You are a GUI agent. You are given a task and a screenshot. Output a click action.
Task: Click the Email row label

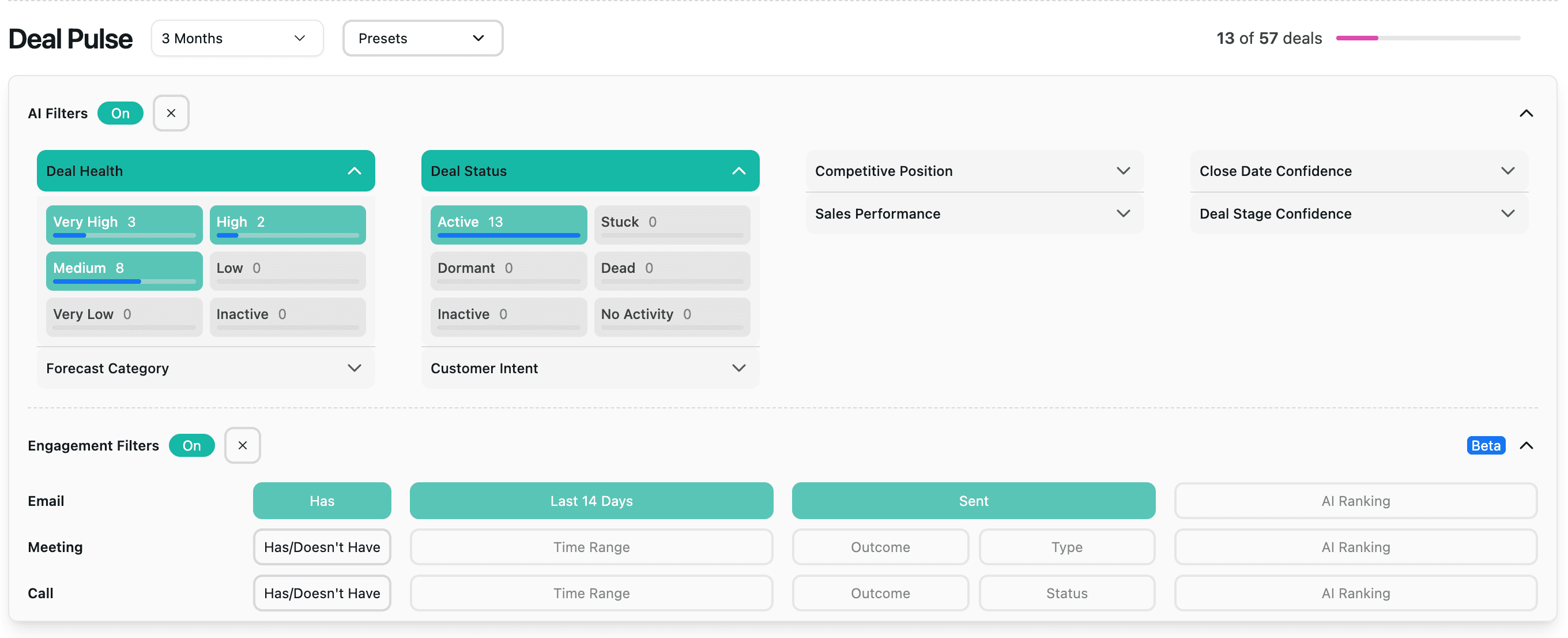coord(46,501)
